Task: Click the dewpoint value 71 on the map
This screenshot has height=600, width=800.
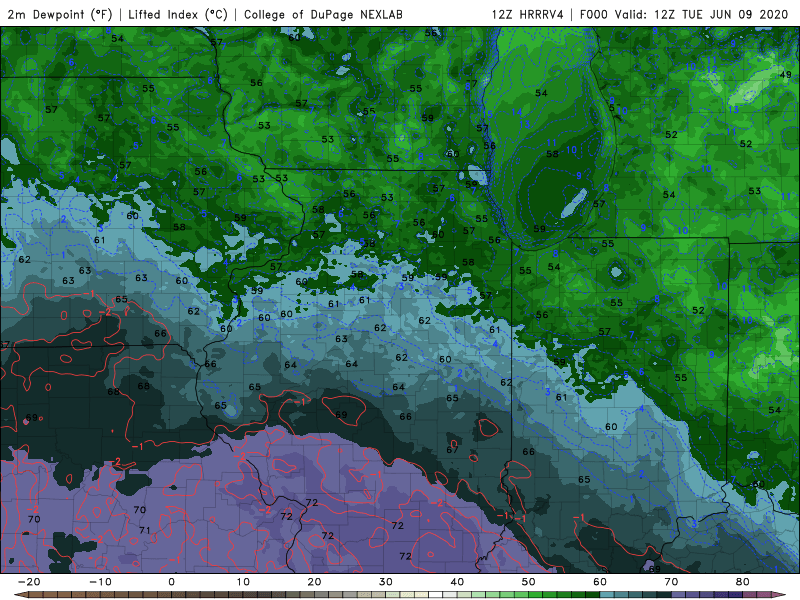Action: point(145,531)
